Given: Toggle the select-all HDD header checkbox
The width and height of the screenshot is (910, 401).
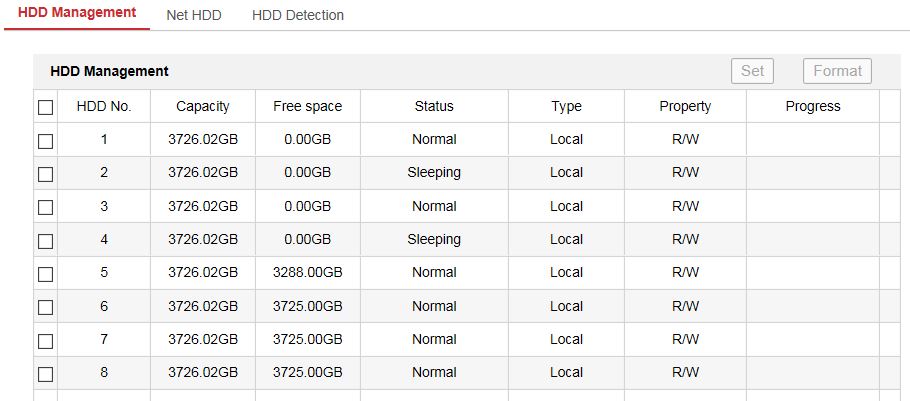Looking at the screenshot, I should tap(45, 107).
